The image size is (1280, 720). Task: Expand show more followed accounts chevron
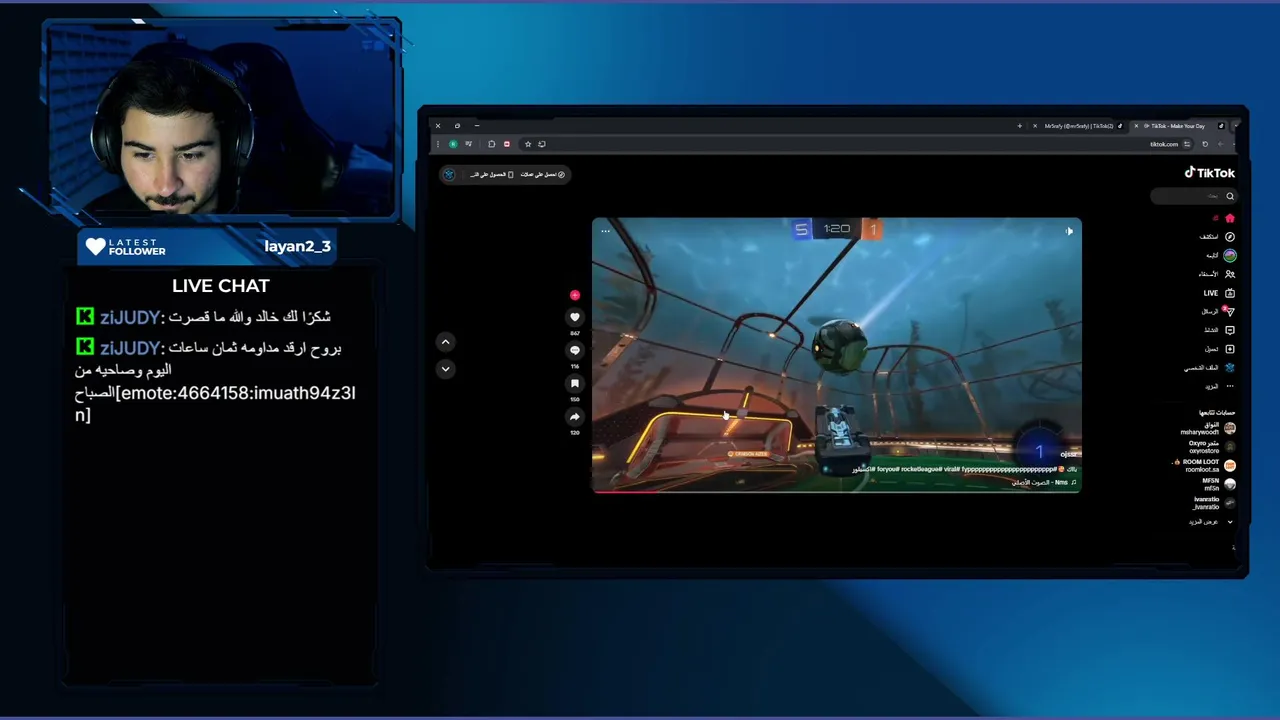[x=1230, y=522]
